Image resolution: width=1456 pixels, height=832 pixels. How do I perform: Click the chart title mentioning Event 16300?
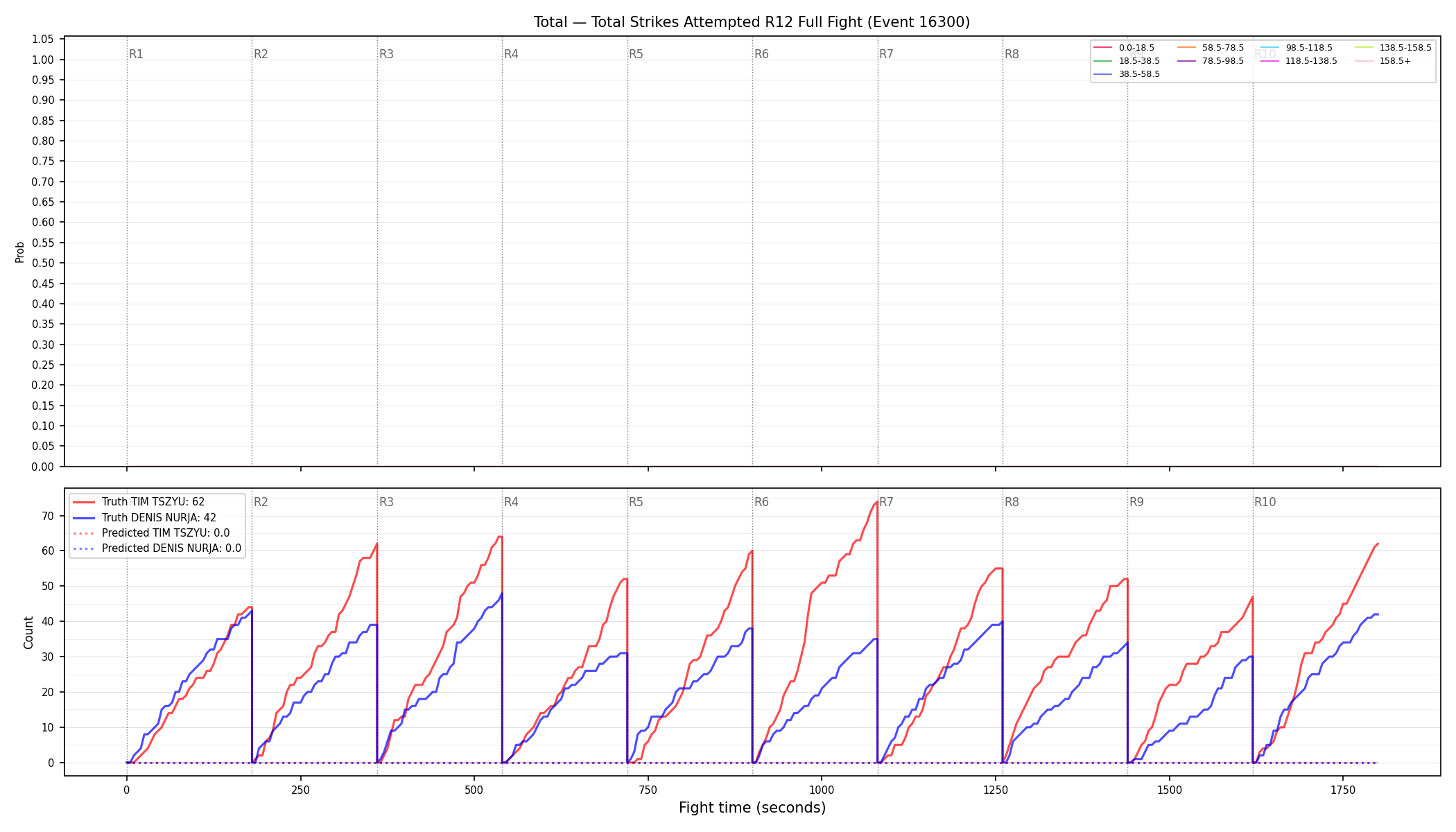point(752,22)
